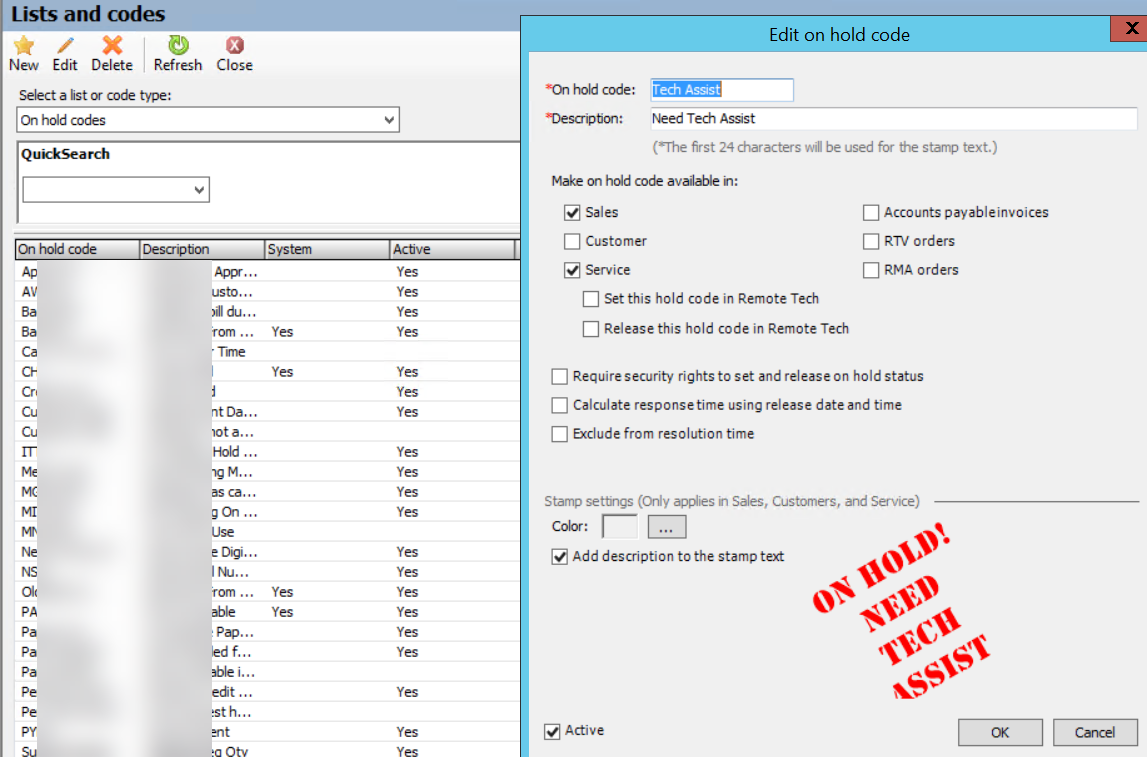Sort by On hold code column header
Image resolution: width=1147 pixels, height=757 pixels.
point(77,249)
